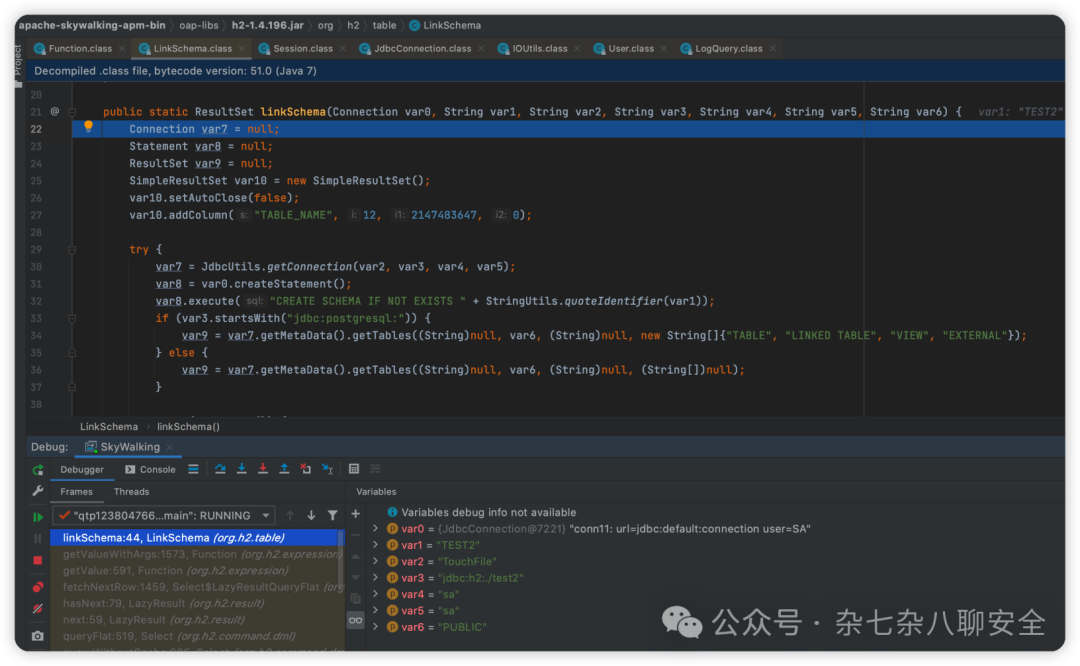
Task: Open the Project tool window
Action: click(19, 66)
